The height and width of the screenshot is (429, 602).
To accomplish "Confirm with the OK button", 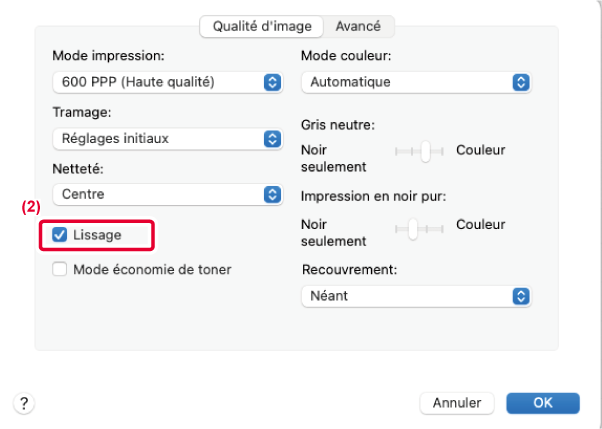I will [542, 403].
